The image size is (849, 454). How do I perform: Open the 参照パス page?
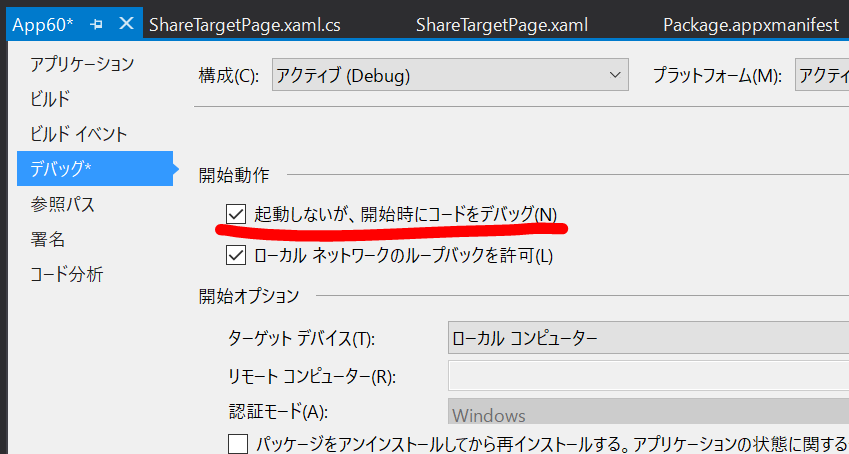coord(62,204)
